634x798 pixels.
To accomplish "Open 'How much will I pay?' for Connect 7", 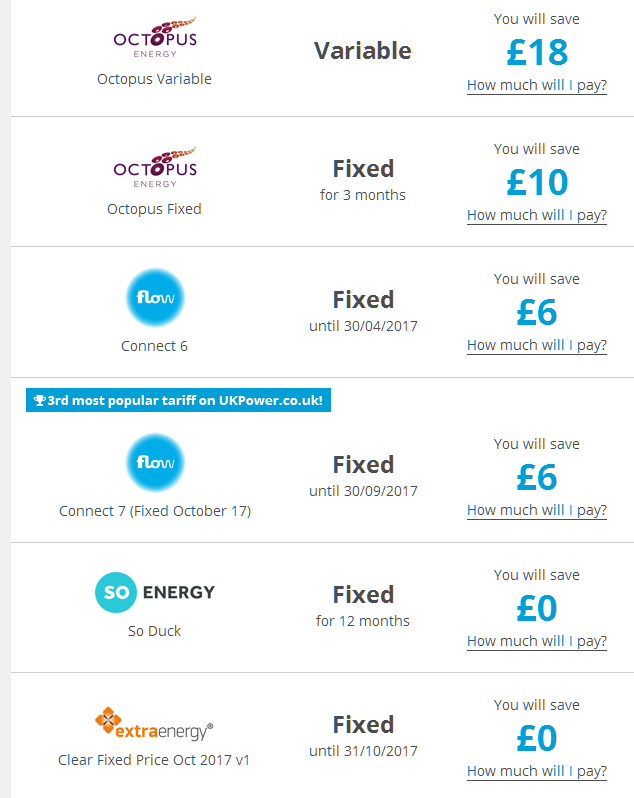I will pyautogui.click(x=536, y=510).
